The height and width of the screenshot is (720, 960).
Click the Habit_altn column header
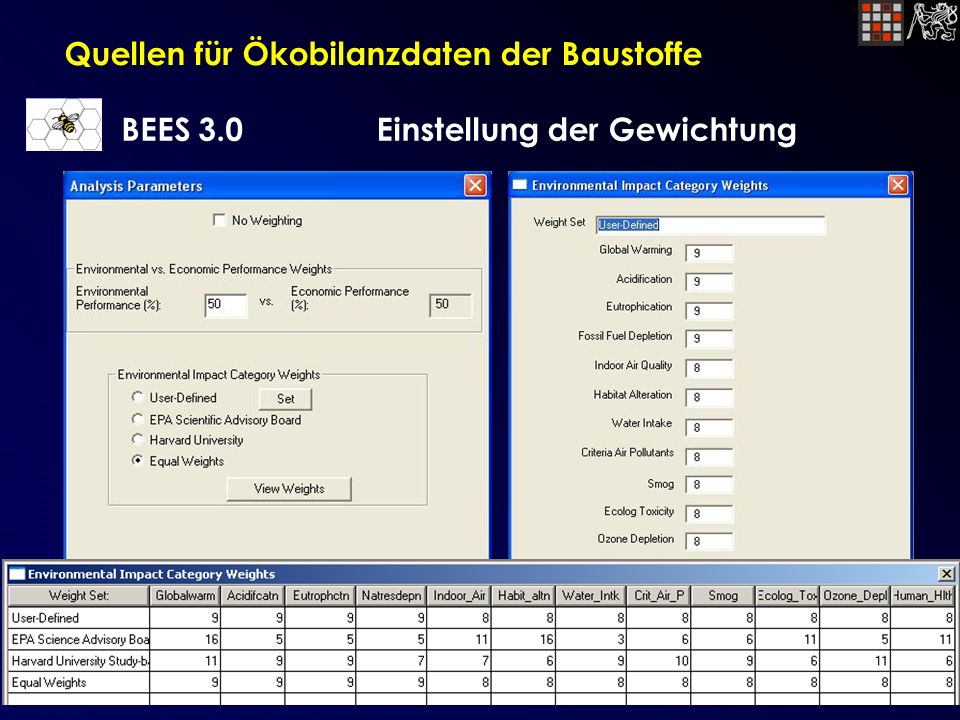tap(523, 595)
